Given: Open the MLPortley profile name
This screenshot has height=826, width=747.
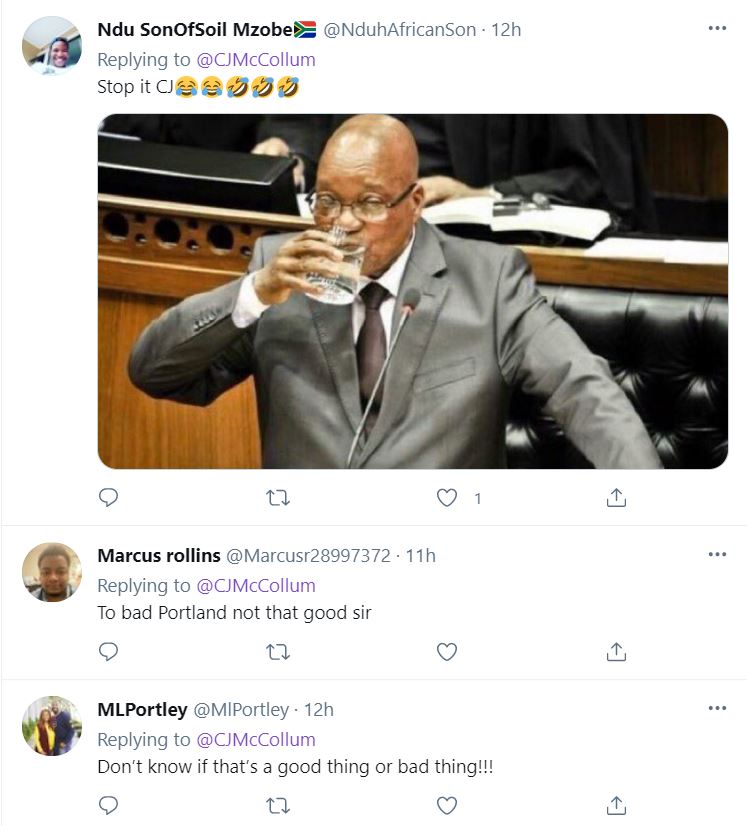Looking at the screenshot, I should click(x=142, y=709).
